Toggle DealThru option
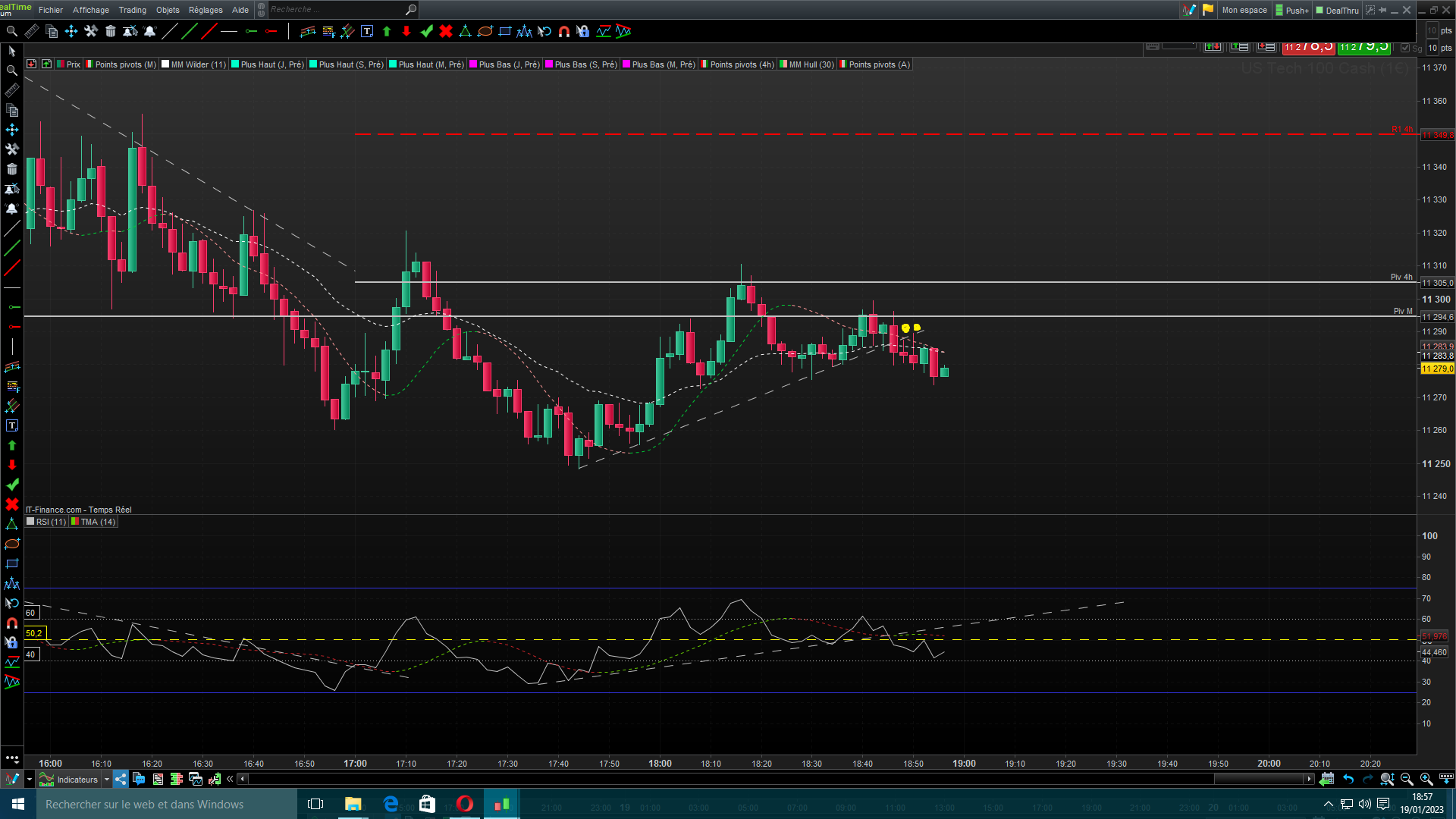 1338,10
